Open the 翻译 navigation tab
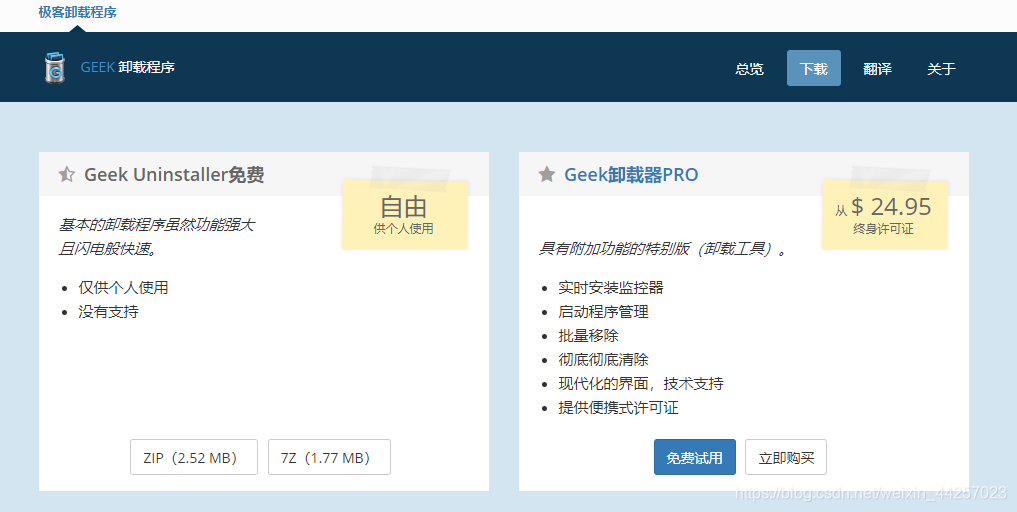1017x512 pixels. [877, 68]
